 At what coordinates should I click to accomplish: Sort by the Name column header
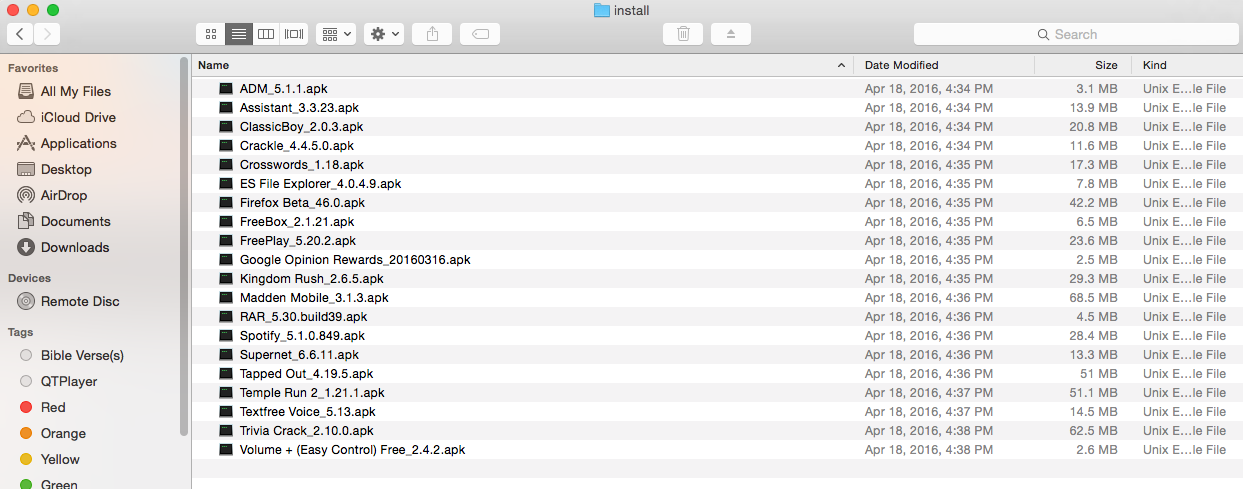[x=522, y=65]
